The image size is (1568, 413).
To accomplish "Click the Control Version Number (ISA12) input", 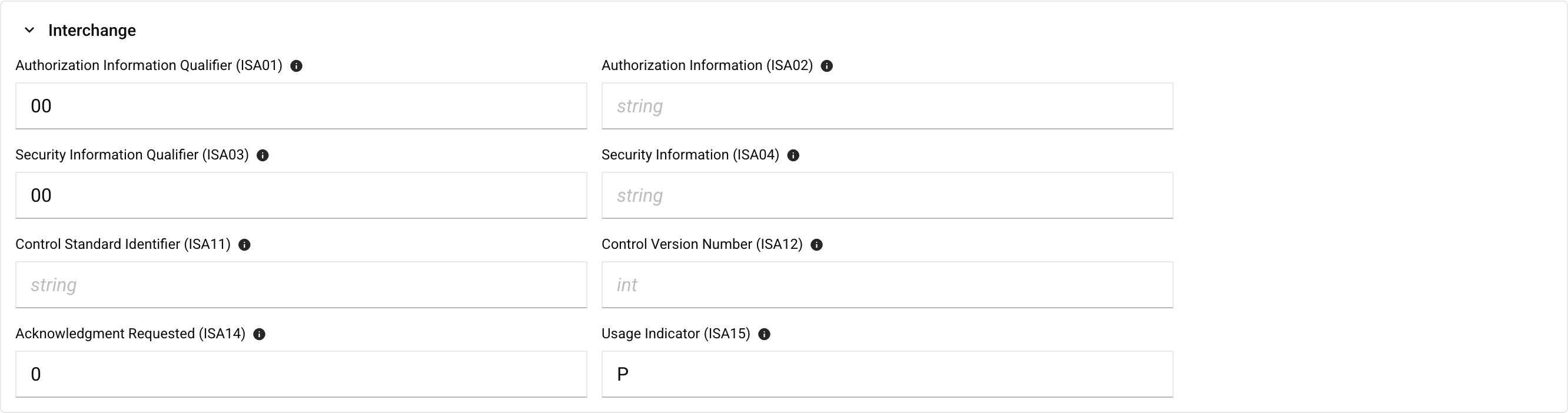I will [887, 285].
